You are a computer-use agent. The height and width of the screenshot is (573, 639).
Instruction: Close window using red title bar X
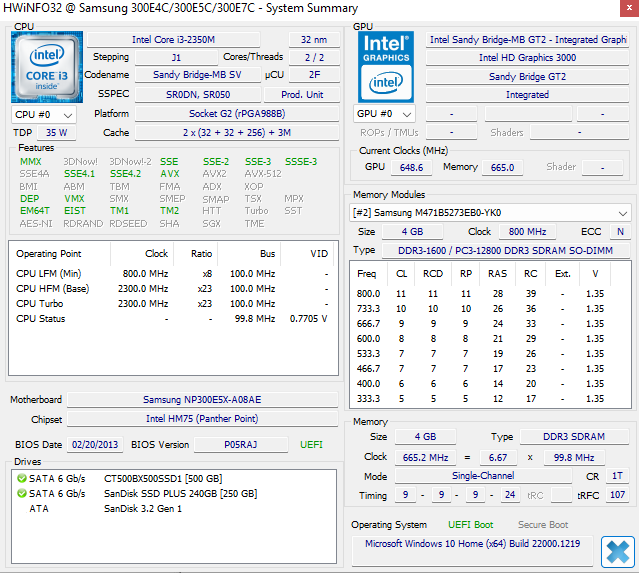pyautogui.click(x=629, y=8)
